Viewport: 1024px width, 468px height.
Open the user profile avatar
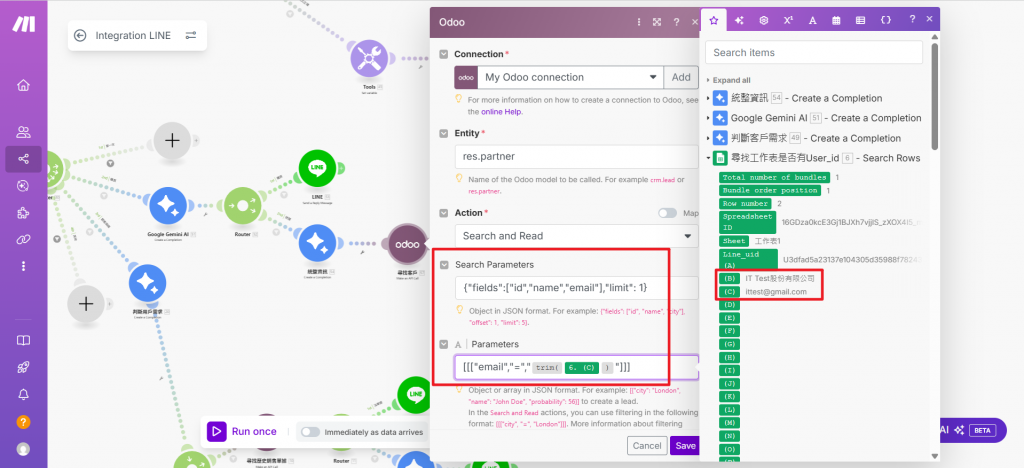tap(24, 449)
